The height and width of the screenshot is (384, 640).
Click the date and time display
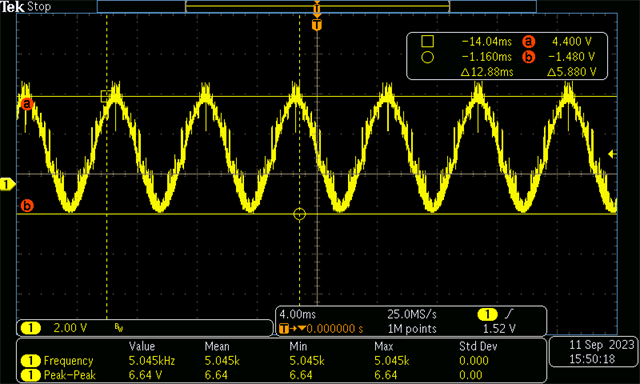pyautogui.click(x=602, y=352)
